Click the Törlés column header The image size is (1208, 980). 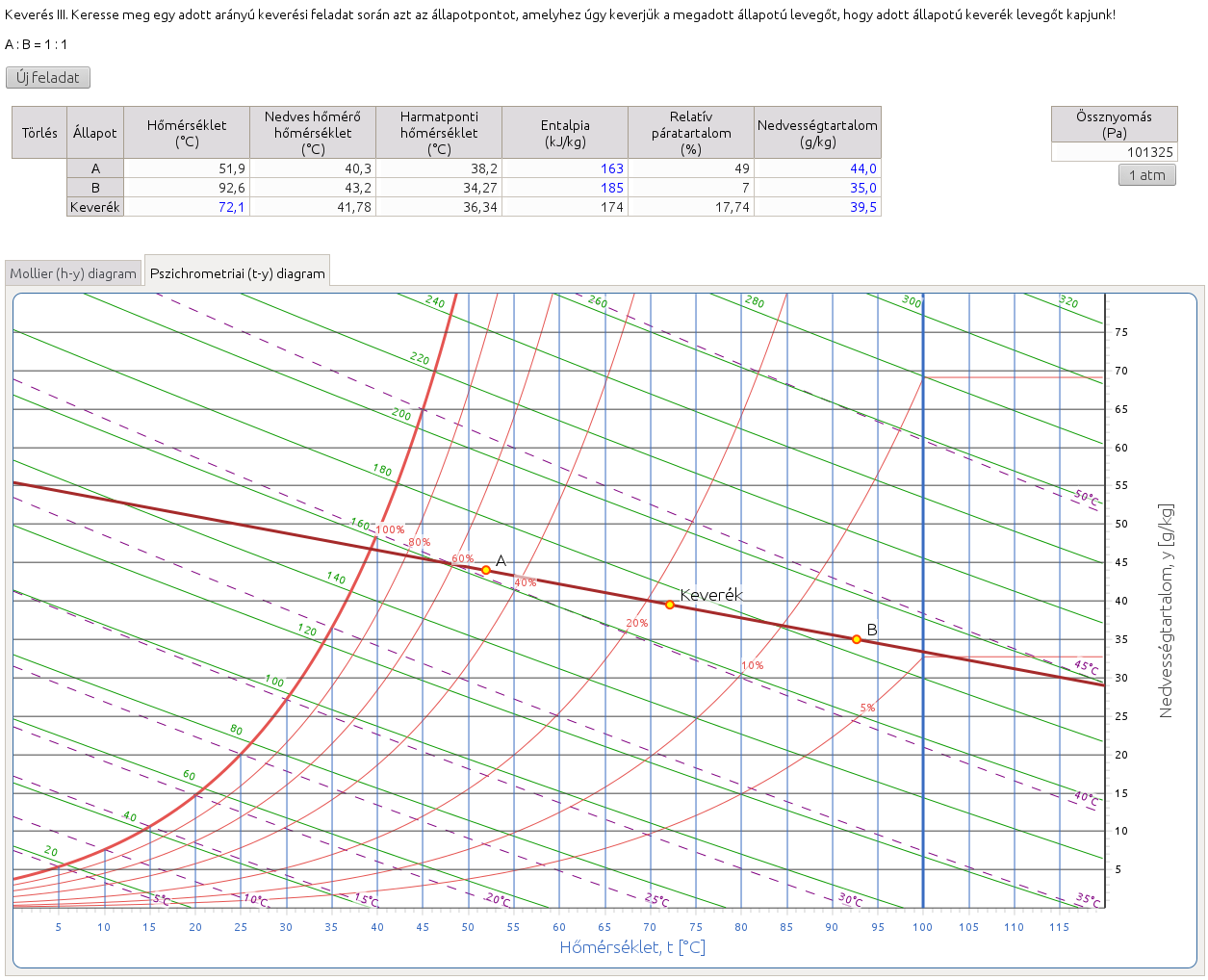point(39,133)
